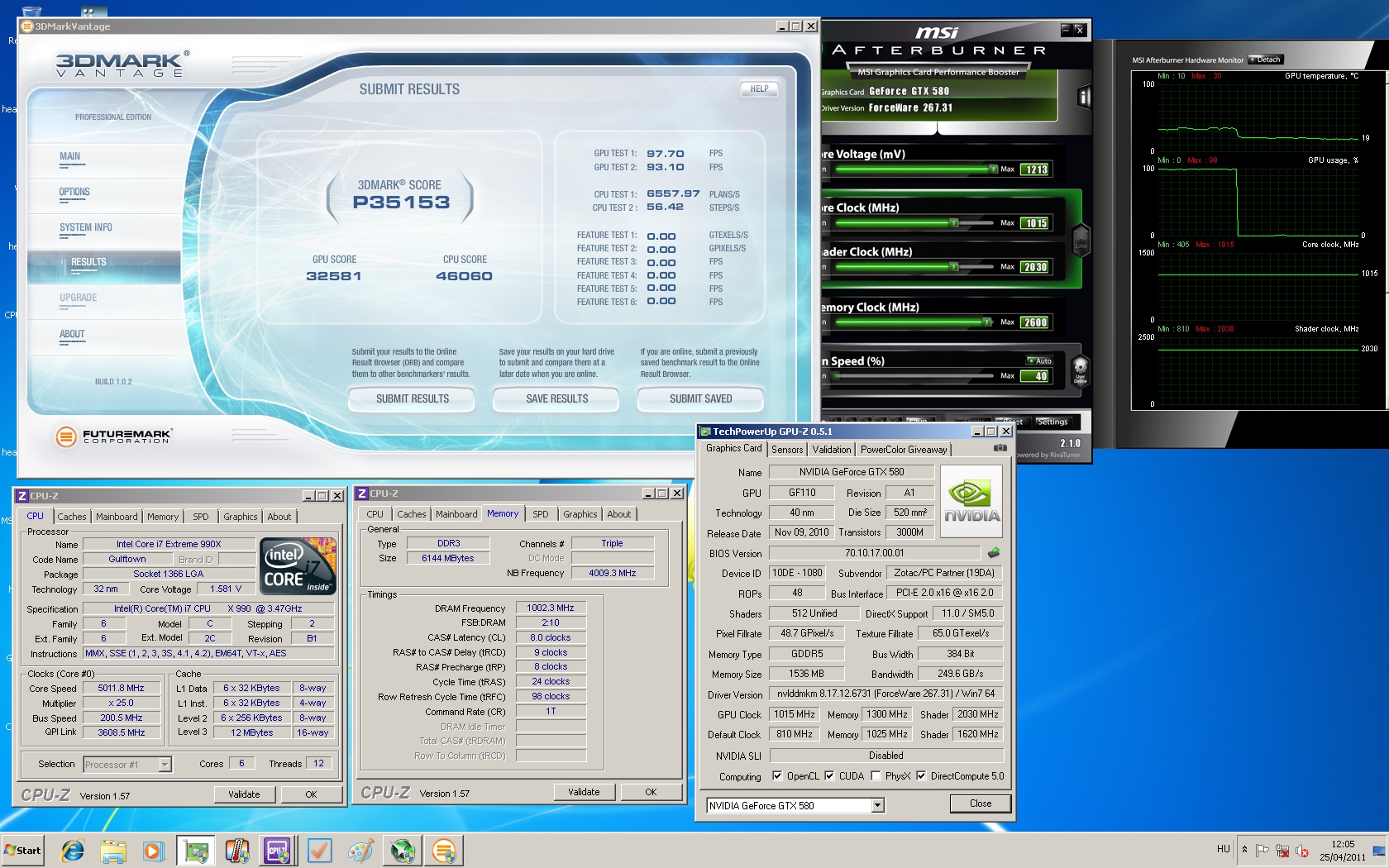
Task: Click the checkmark app icon in taskbar
Action: point(319,850)
